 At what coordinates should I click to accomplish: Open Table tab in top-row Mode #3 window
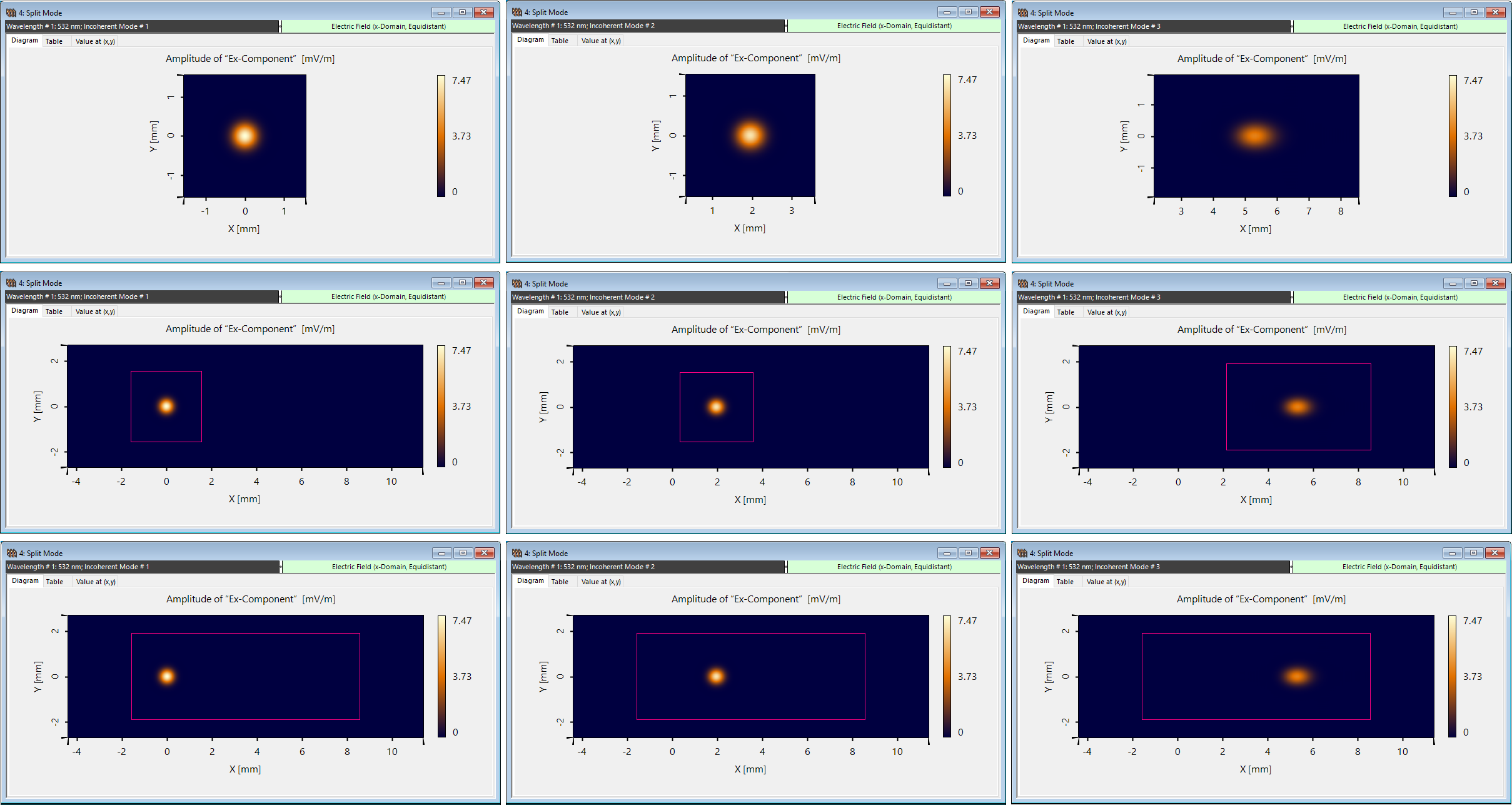[x=1066, y=41]
